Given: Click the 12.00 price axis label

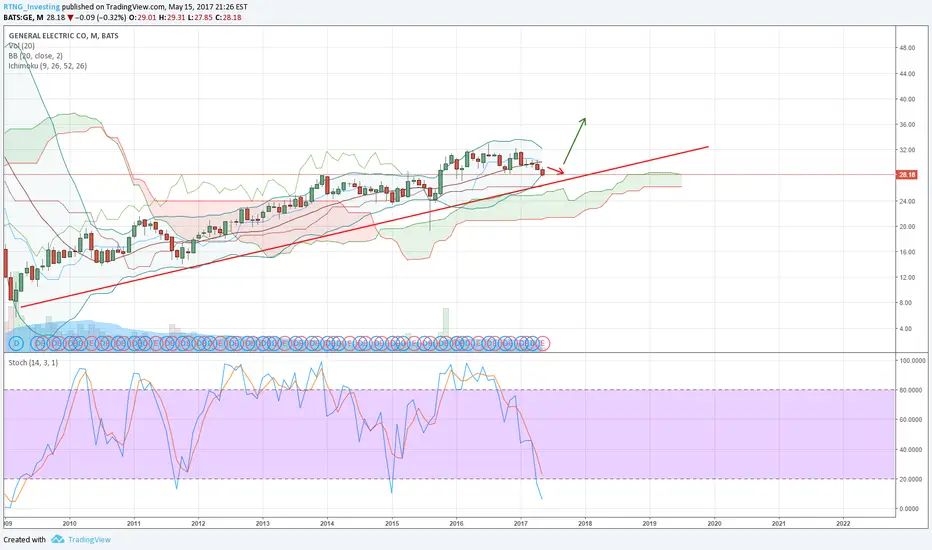Looking at the screenshot, I should tap(907, 278).
